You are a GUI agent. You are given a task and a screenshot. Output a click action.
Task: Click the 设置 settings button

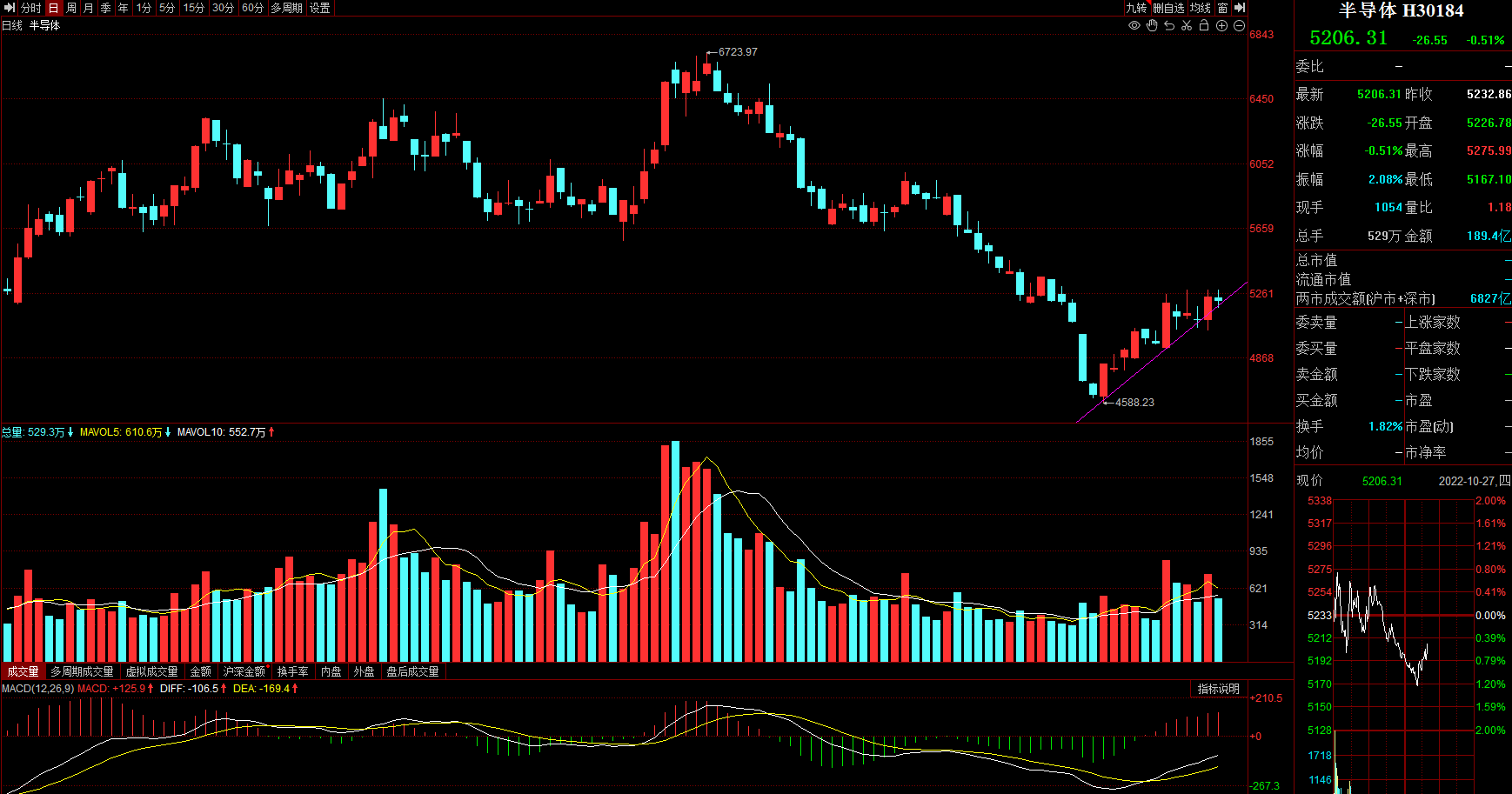pos(319,8)
